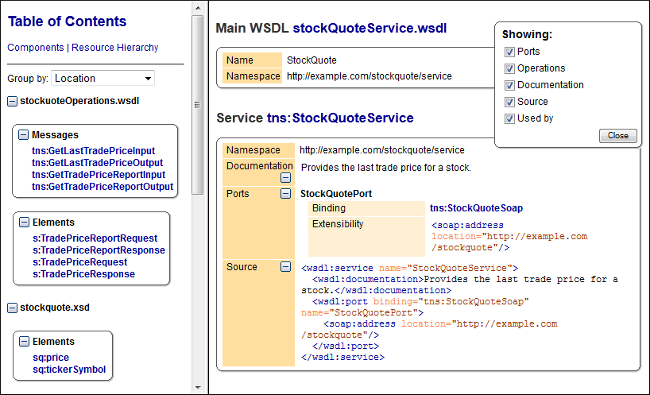This screenshot has height=395, width=650.
Task: Collapse the Documentation row minus icon
Action: click(x=286, y=178)
